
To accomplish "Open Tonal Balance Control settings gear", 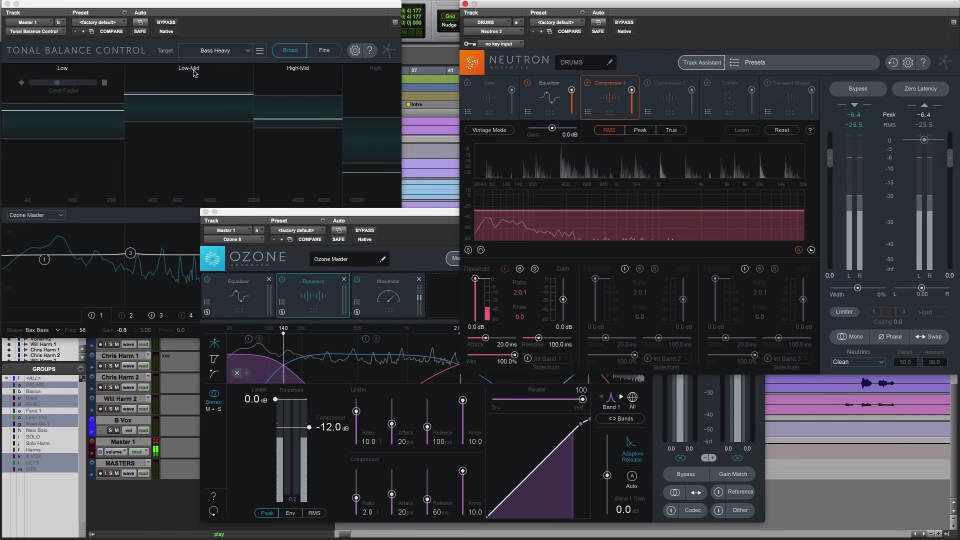I will tap(354, 50).
